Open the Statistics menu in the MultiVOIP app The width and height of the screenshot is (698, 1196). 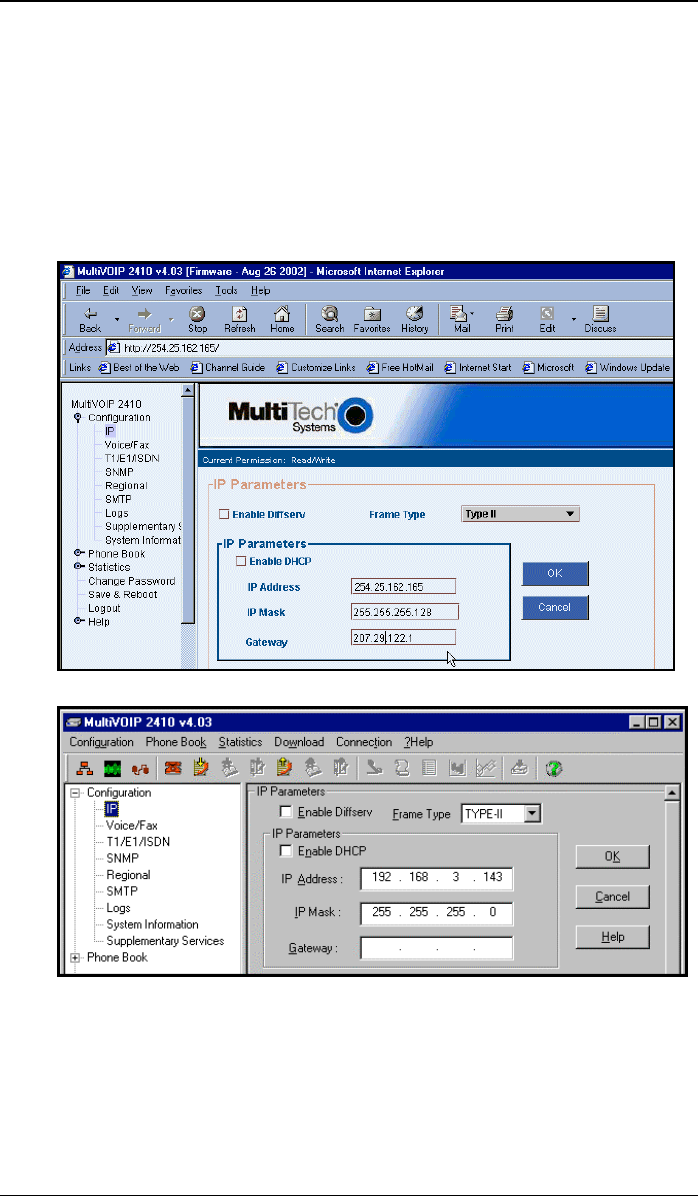pyautogui.click(x=240, y=742)
